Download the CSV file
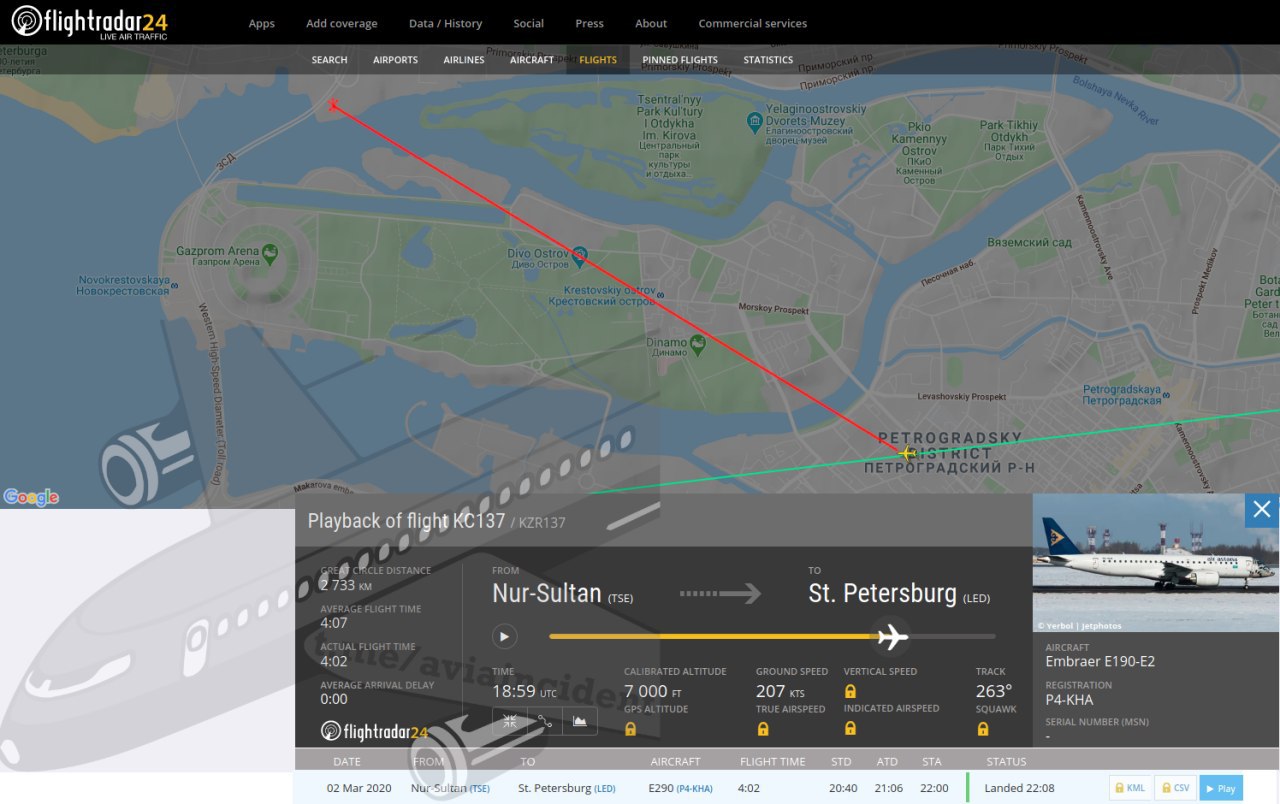The image size is (1280, 804). pos(1176,788)
